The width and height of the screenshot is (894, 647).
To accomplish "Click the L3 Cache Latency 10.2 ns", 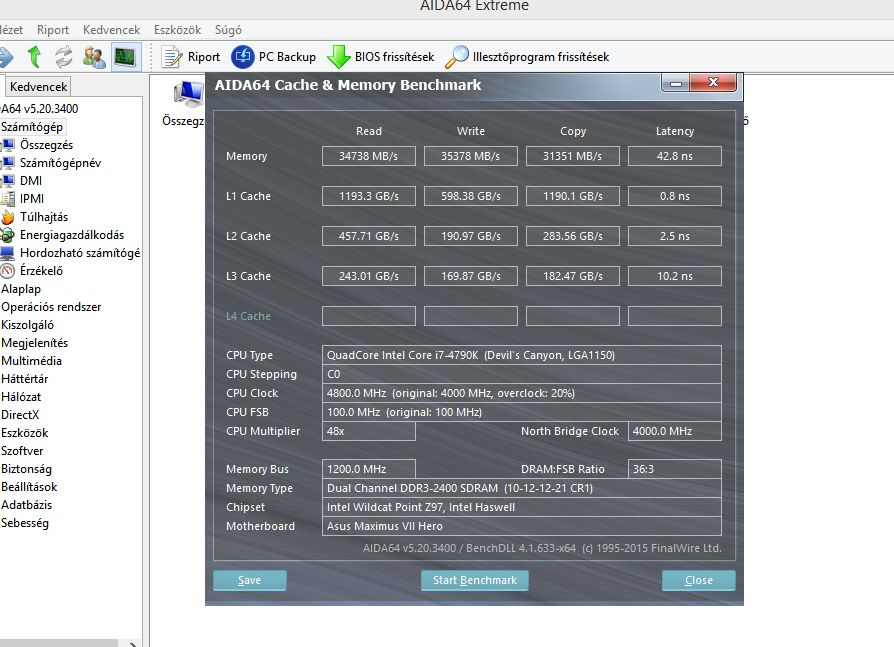I will [x=674, y=276].
